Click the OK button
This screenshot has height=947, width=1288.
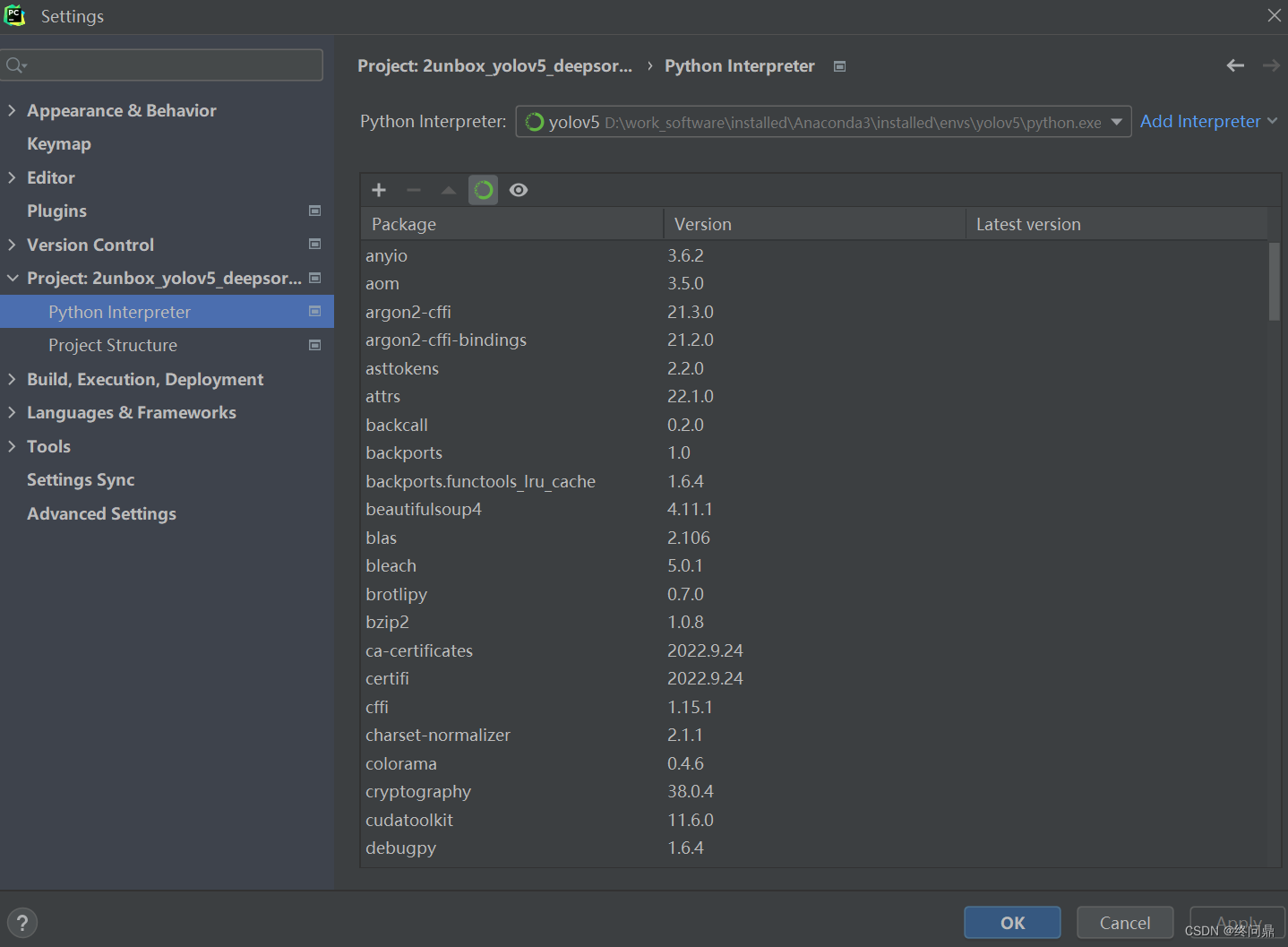tap(1012, 923)
